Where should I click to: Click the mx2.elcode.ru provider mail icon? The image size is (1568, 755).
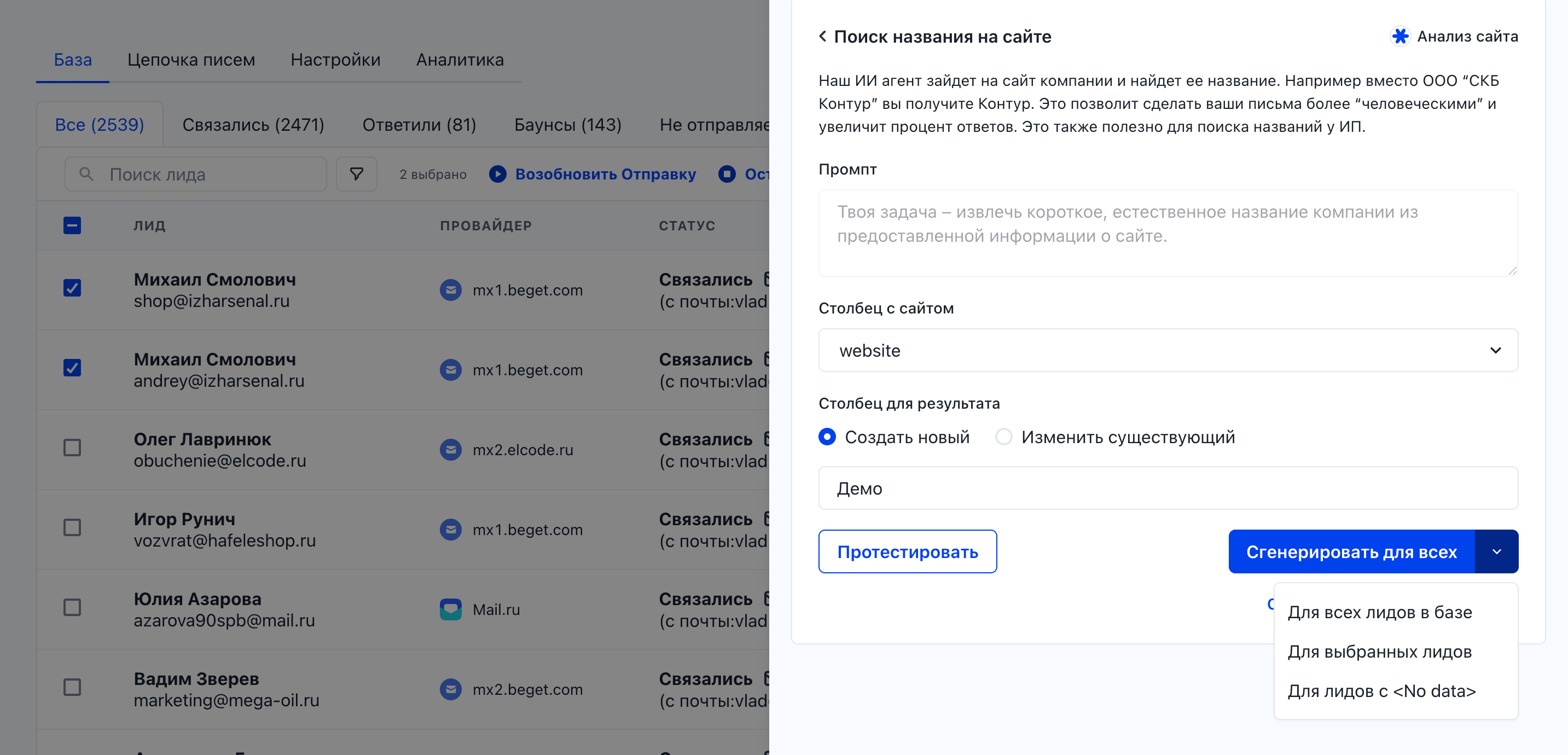(x=450, y=450)
